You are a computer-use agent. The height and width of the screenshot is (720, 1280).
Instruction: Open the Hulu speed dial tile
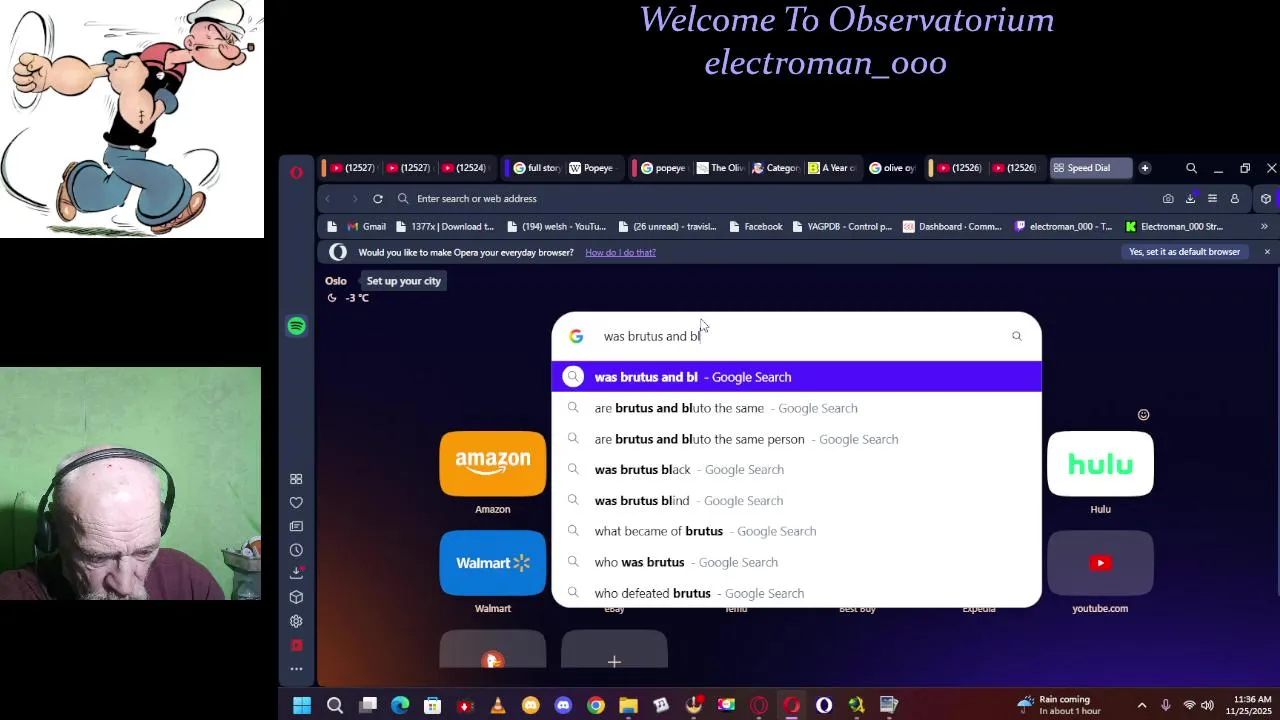[x=1100, y=464]
